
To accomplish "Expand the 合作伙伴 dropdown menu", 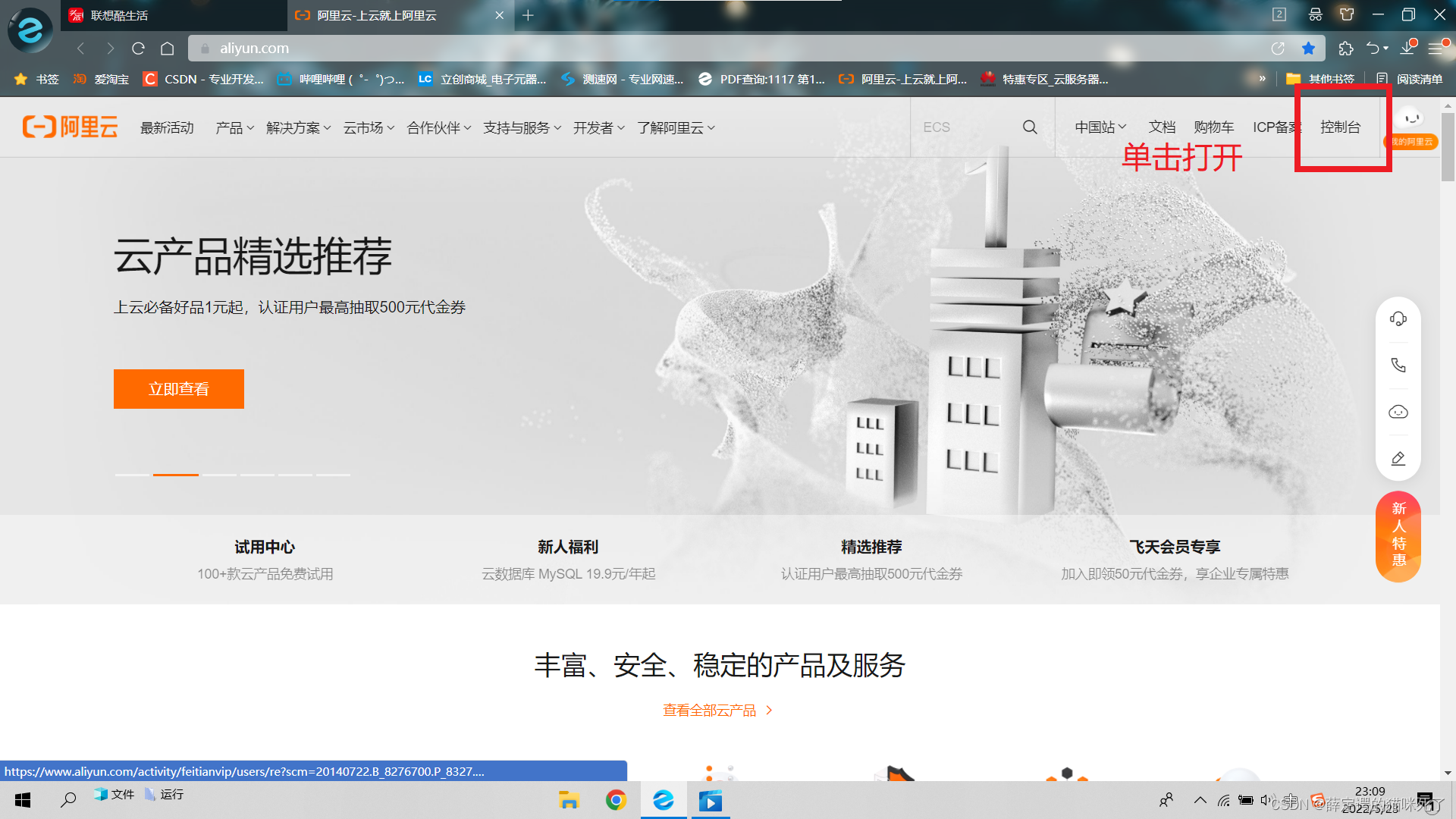I will coord(439,127).
